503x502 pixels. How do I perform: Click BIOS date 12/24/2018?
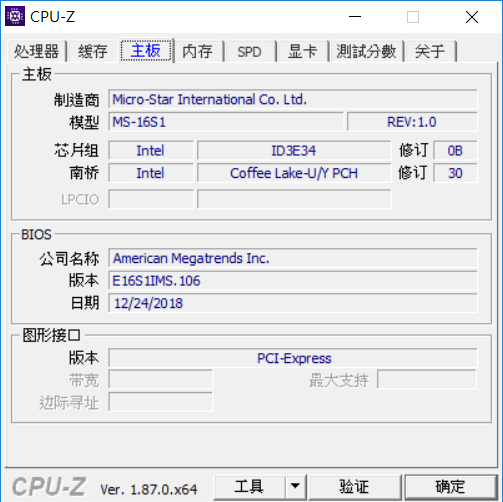point(293,303)
